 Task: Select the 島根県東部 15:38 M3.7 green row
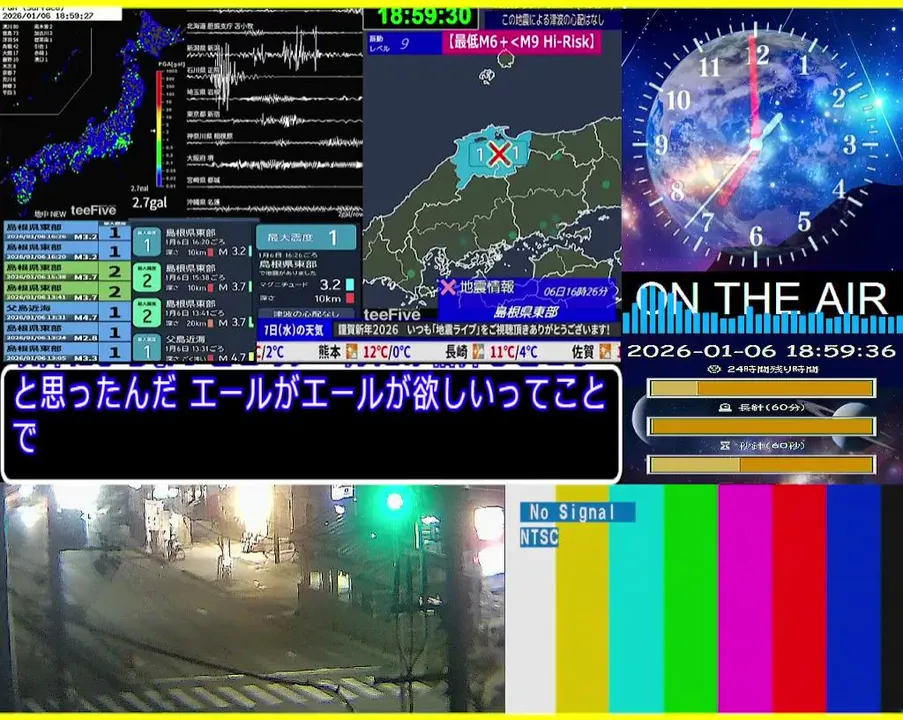tap(67, 271)
